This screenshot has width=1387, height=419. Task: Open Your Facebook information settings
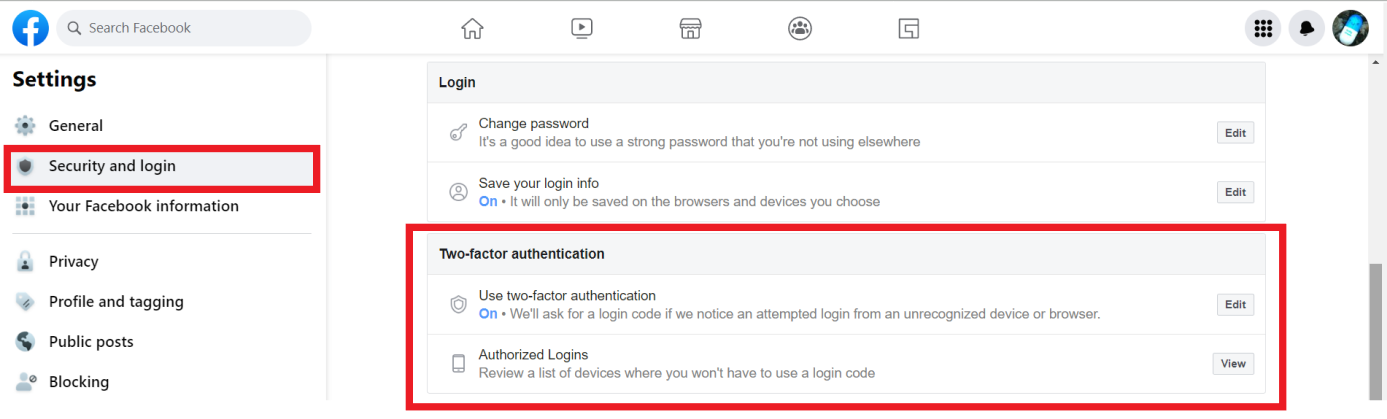[143, 206]
